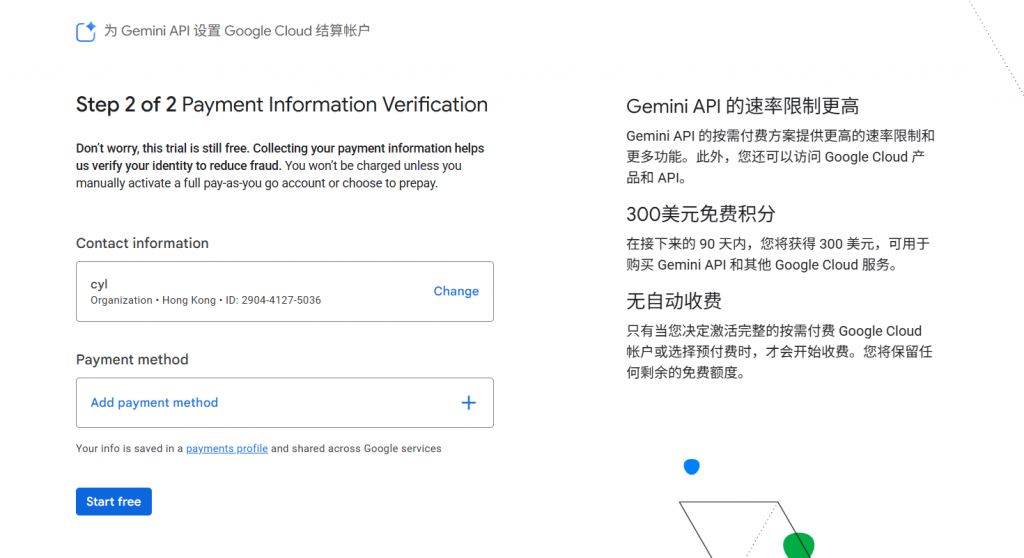
Task: Click the Contact information label
Action: (142, 243)
